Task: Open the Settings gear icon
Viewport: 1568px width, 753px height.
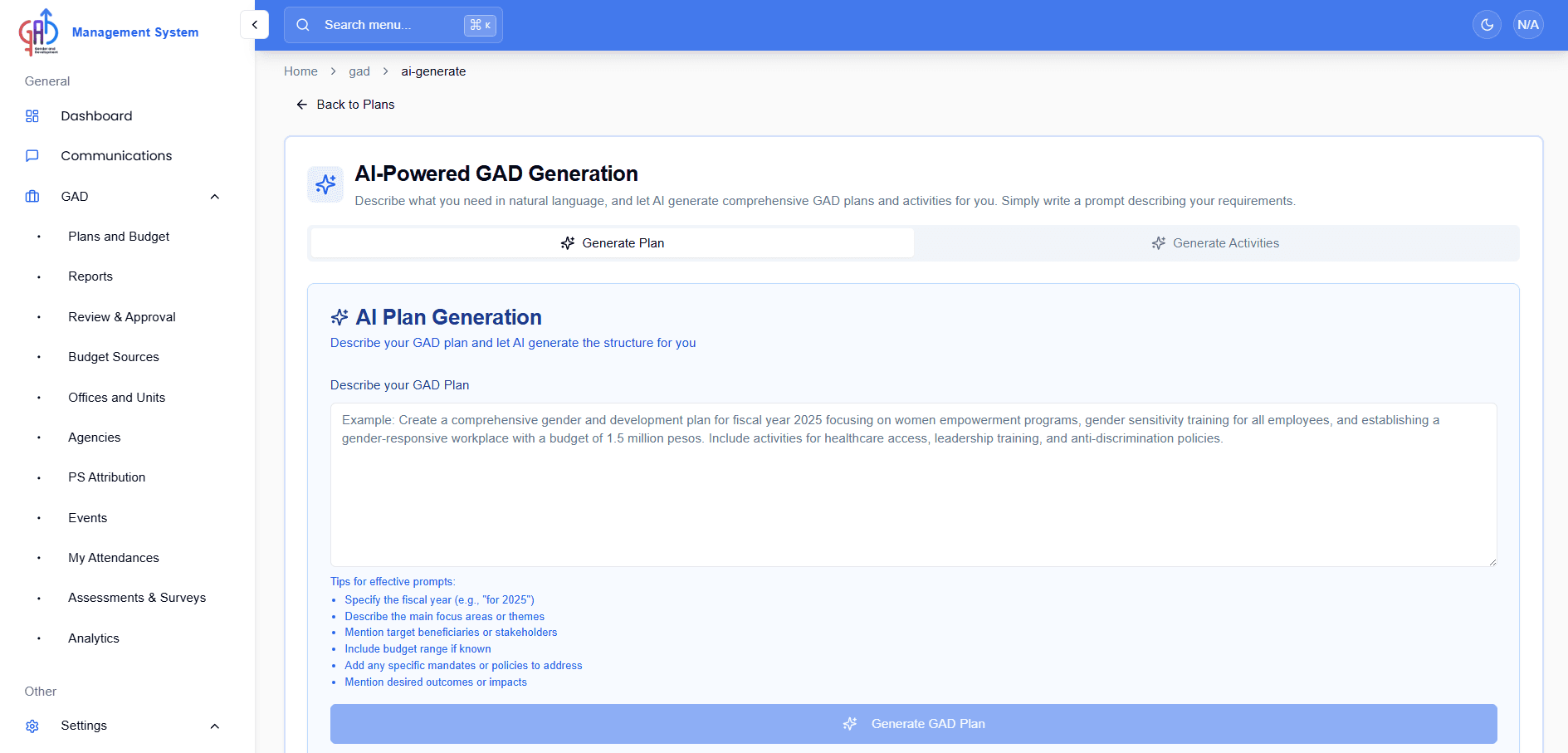Action: point(32,726)
